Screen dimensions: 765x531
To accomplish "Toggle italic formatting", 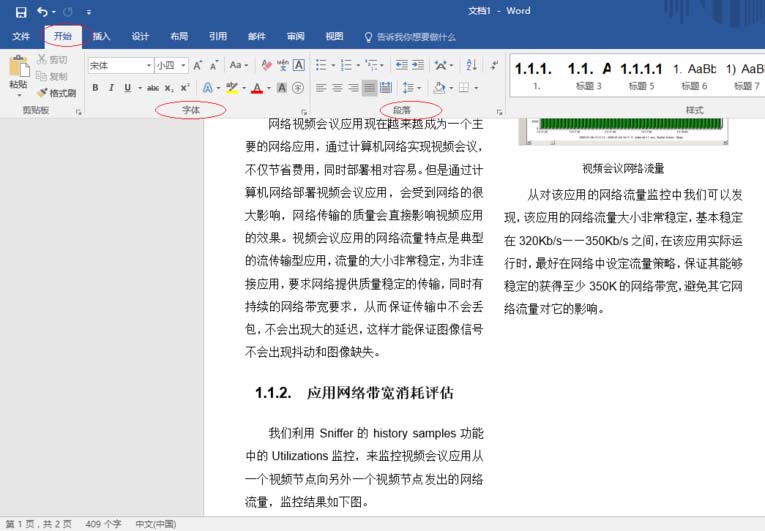I will (111, 88).
